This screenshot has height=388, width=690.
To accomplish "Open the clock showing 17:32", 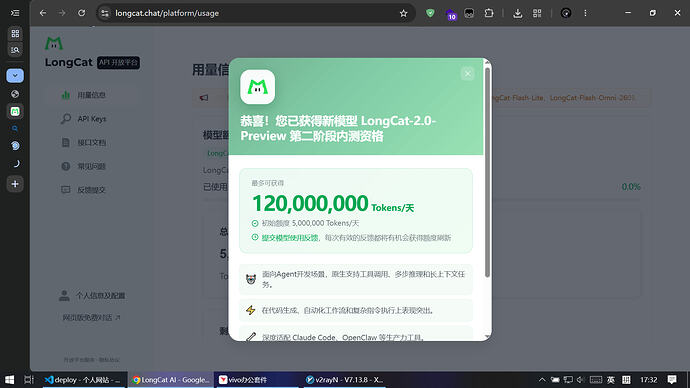I will [x=648, y=380].
